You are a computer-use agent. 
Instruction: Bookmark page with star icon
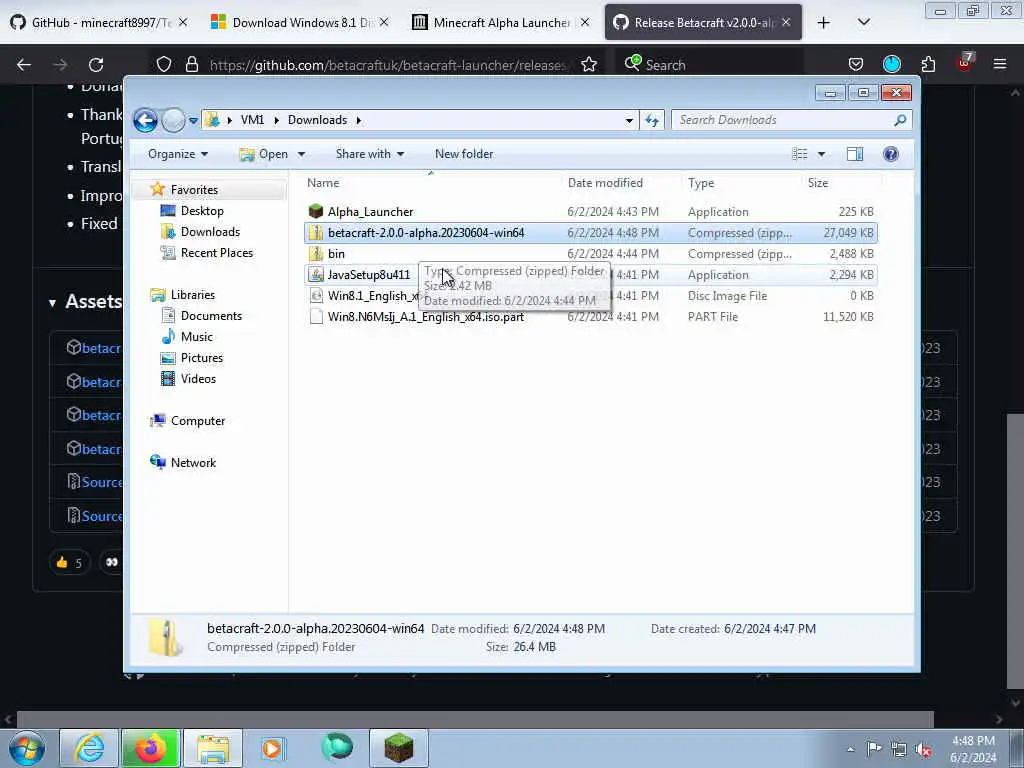589,65
